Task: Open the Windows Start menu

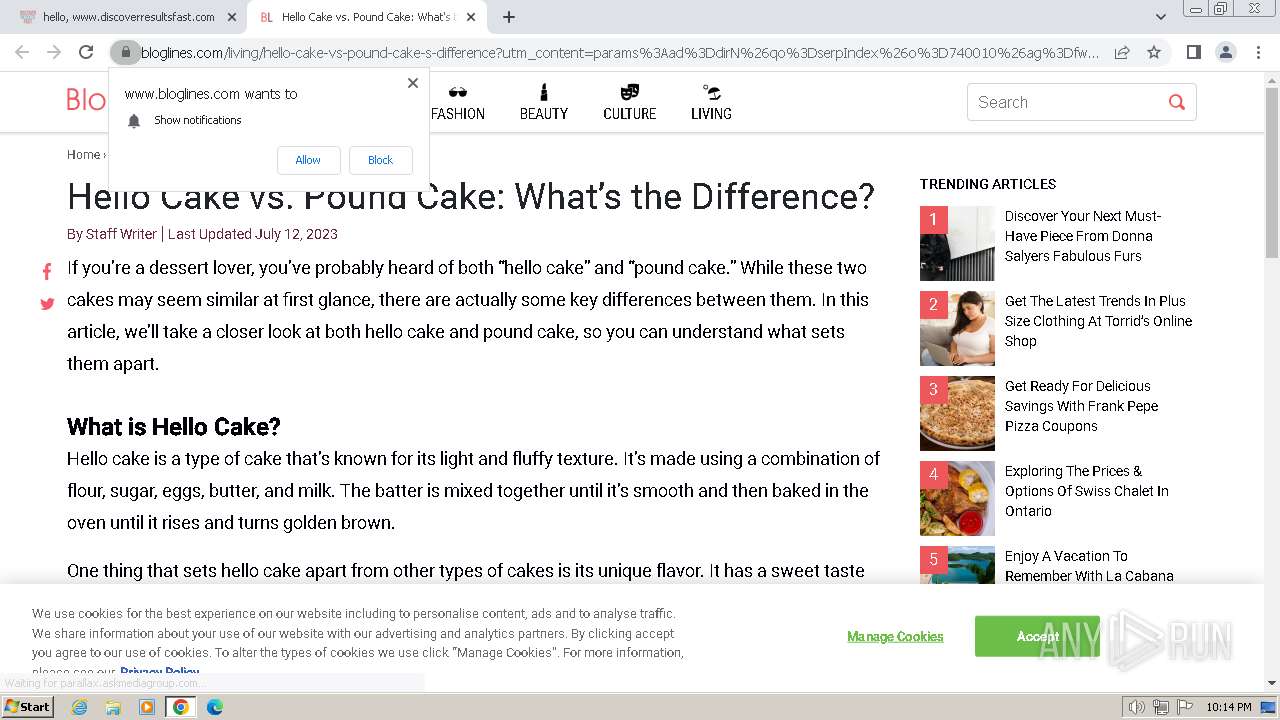Action: click(27, 707)
